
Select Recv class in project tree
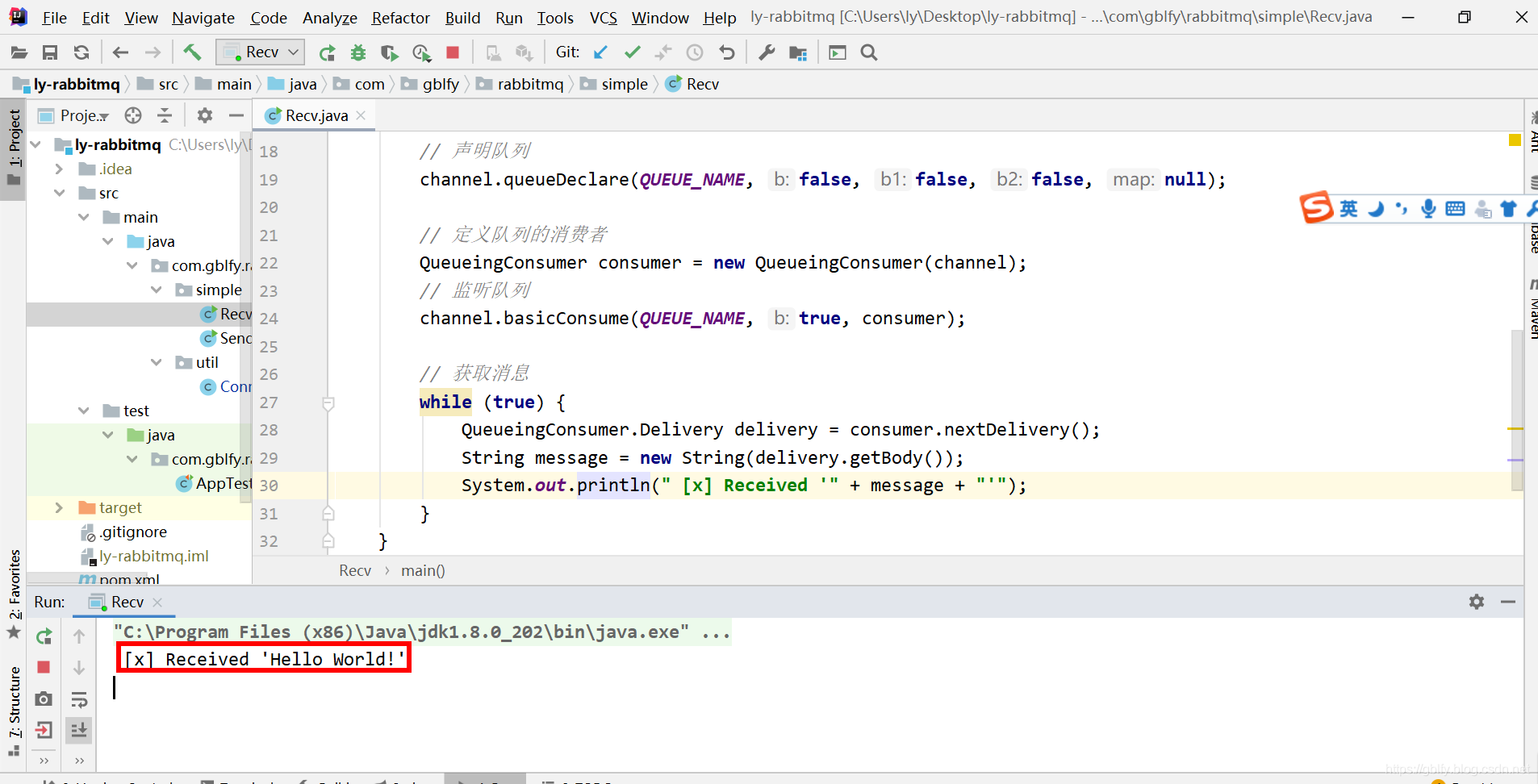click(226, 314)
